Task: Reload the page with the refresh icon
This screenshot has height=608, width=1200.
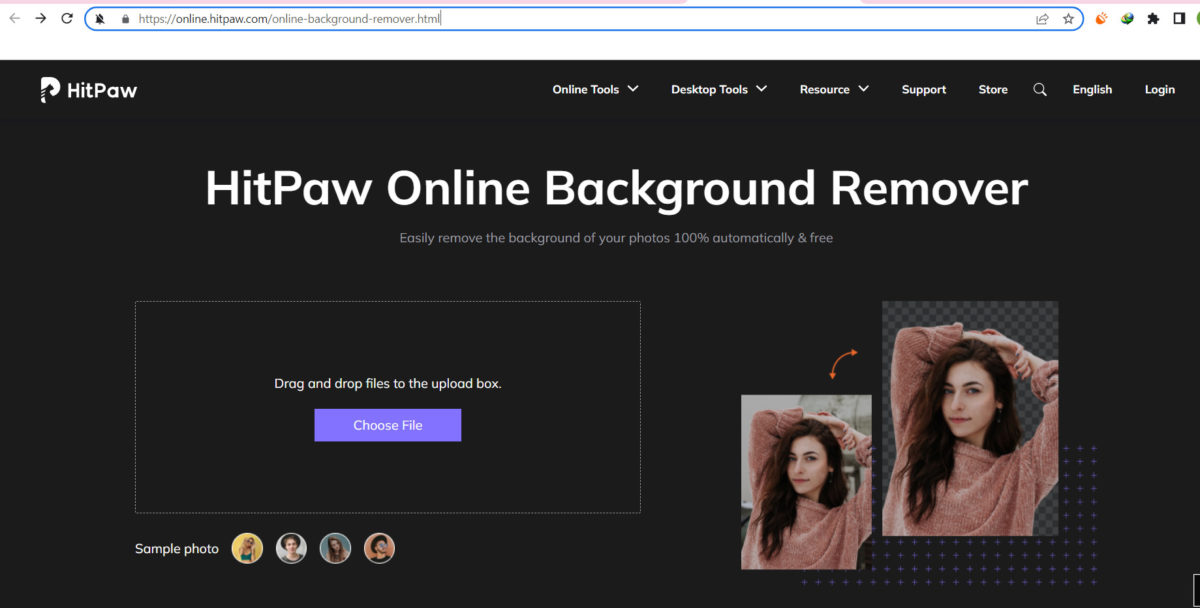Action: (x=67, y=19)
